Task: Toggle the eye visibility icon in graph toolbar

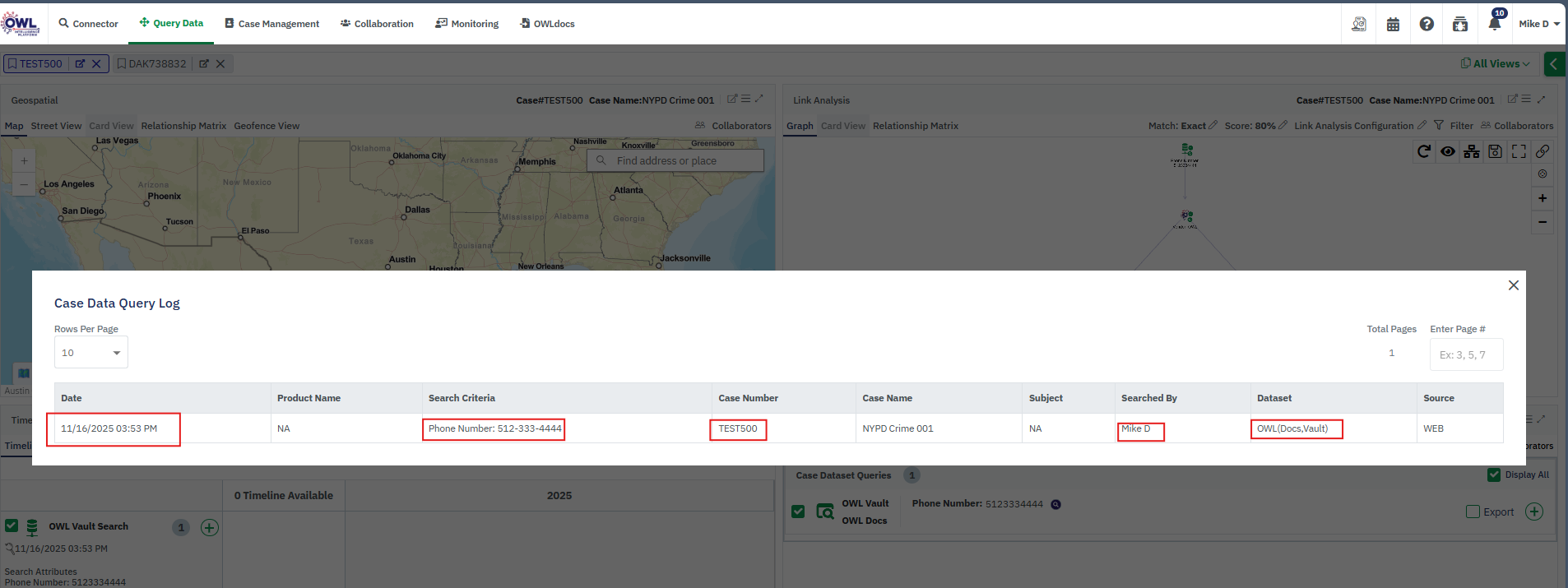Action: [1448, 151]
